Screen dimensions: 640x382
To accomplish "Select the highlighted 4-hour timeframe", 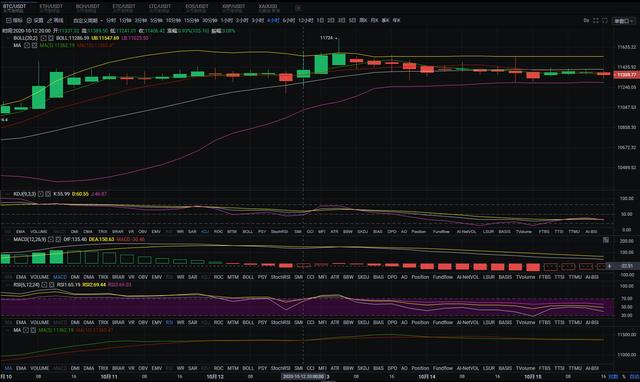I will [273, 20].
